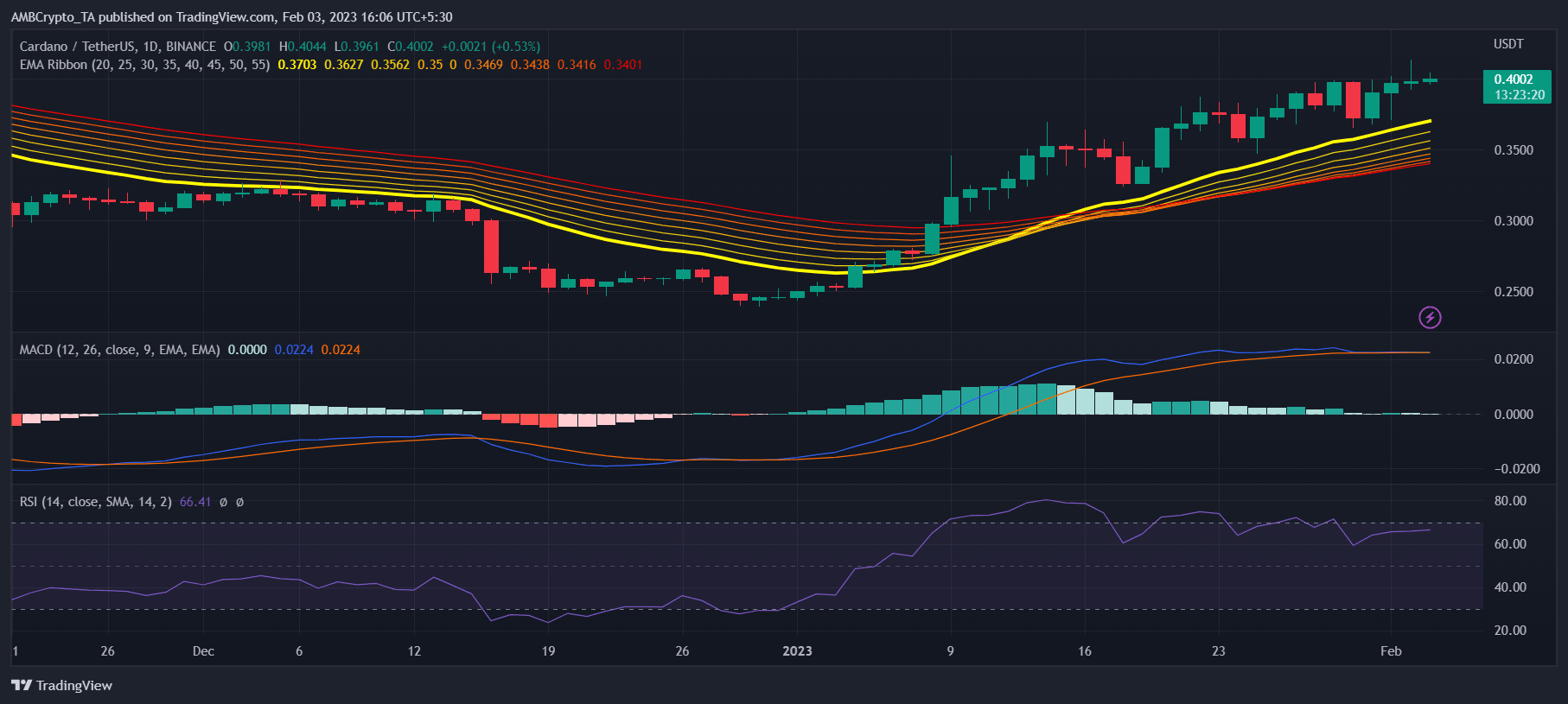The image size is (1568, 704).
Task: Click the Feb label on the date axis
Action: point(1391,651)
